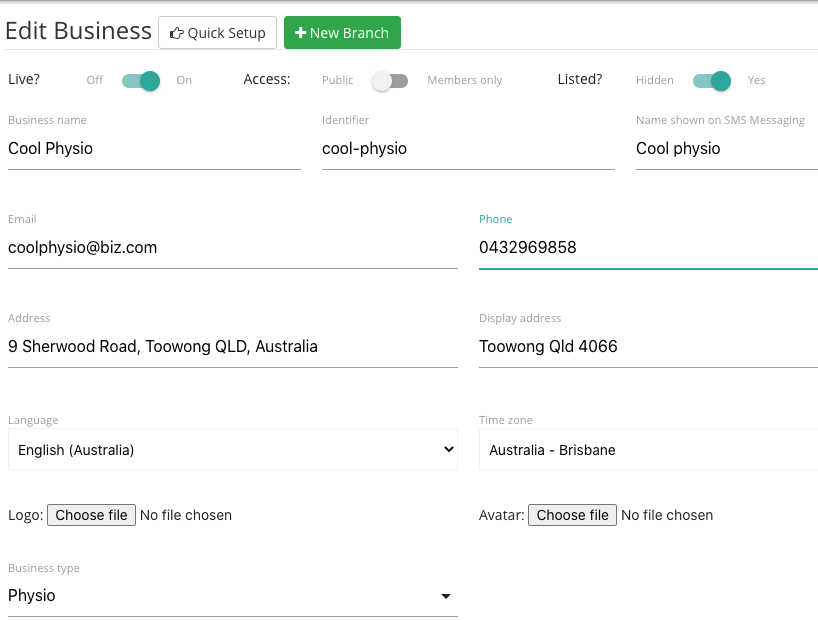Click the Phone number field

click(x=648, y=247)
